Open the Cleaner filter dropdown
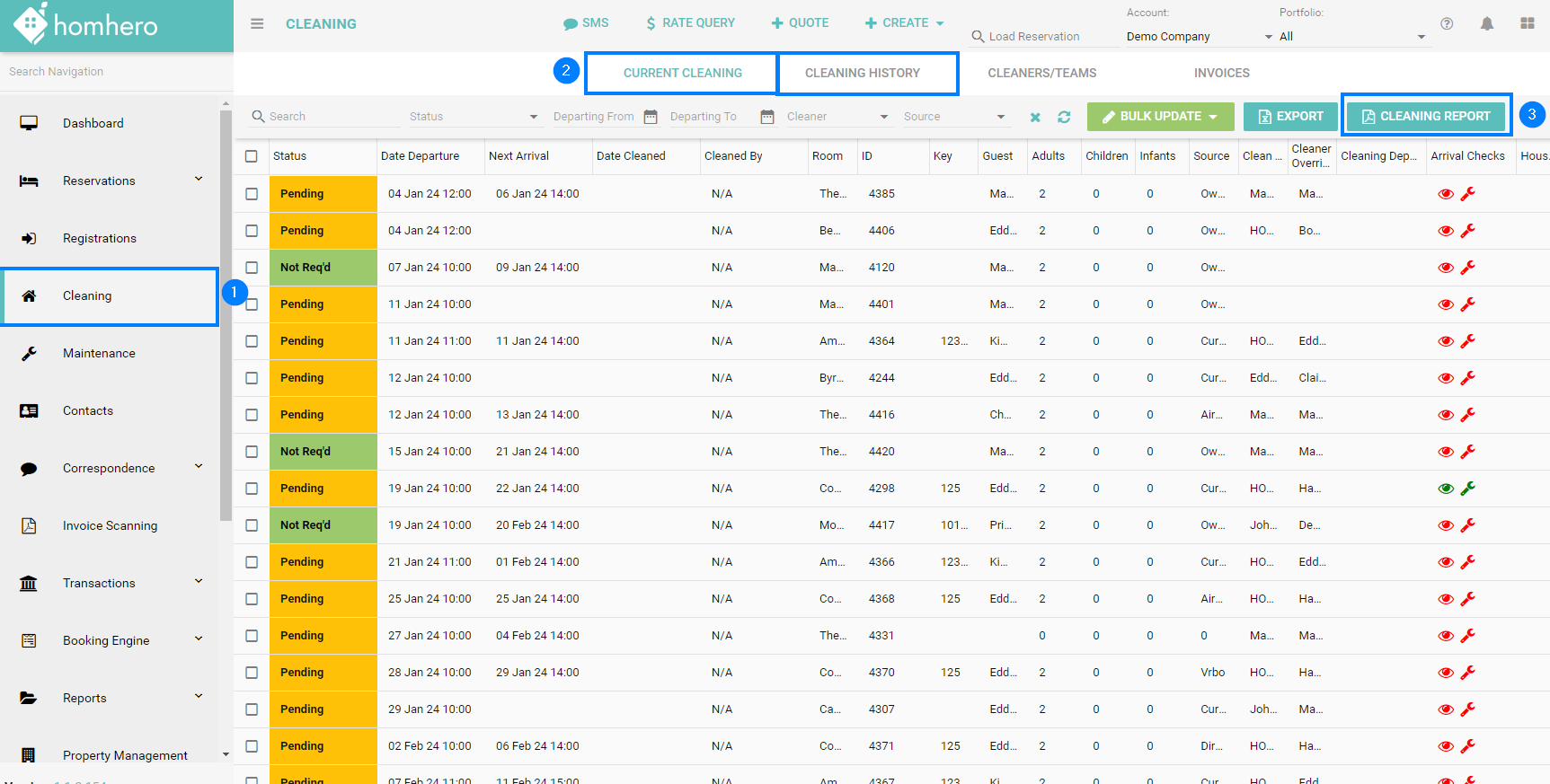1550x784 pixels. pyautogui.click(x=837, y=117)
